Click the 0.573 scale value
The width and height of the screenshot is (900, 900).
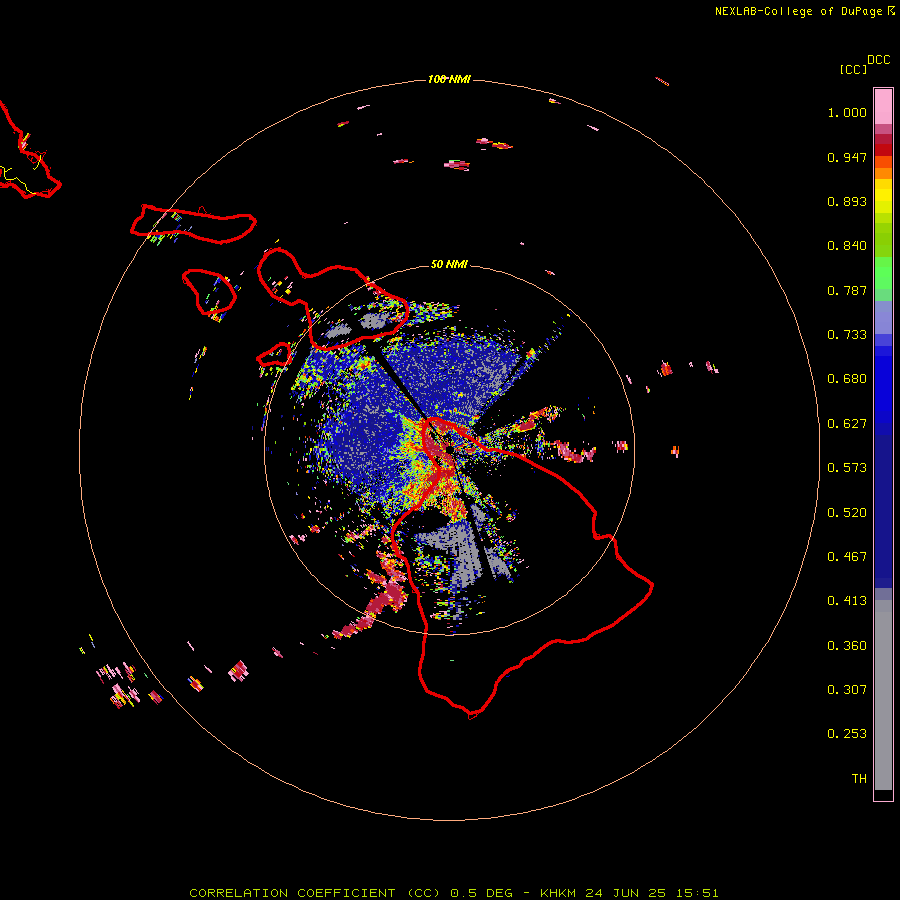[x=847, y=468]
